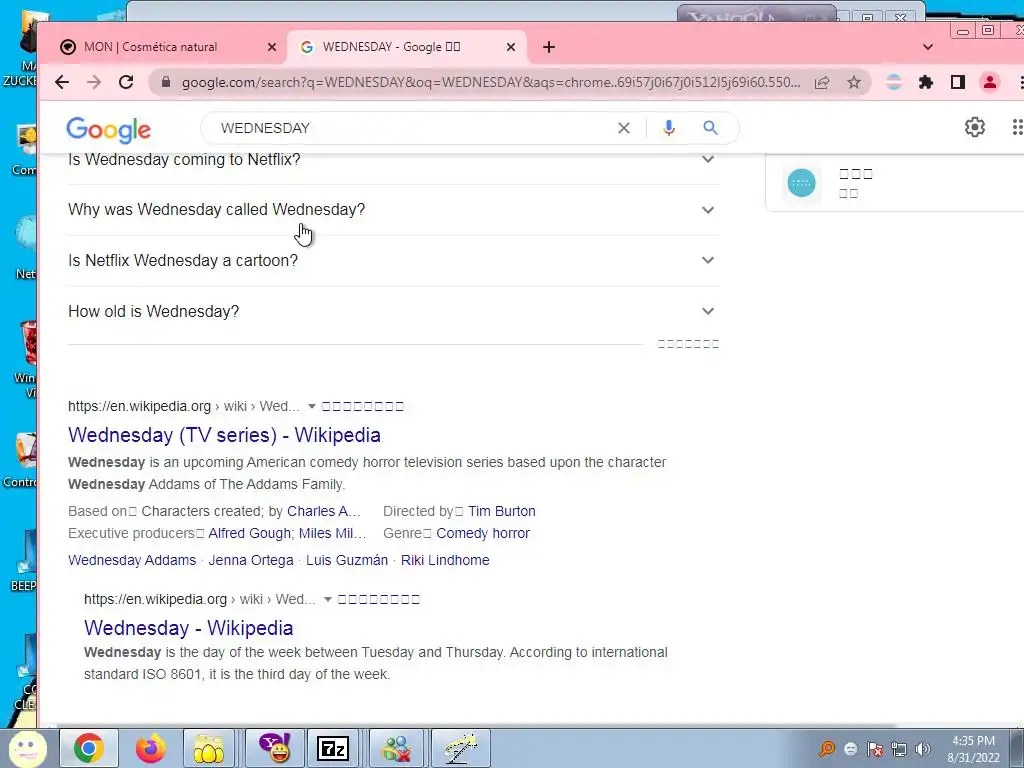
Task: Open Yahoo Messenger from taskbar
Action: [275, 748]
